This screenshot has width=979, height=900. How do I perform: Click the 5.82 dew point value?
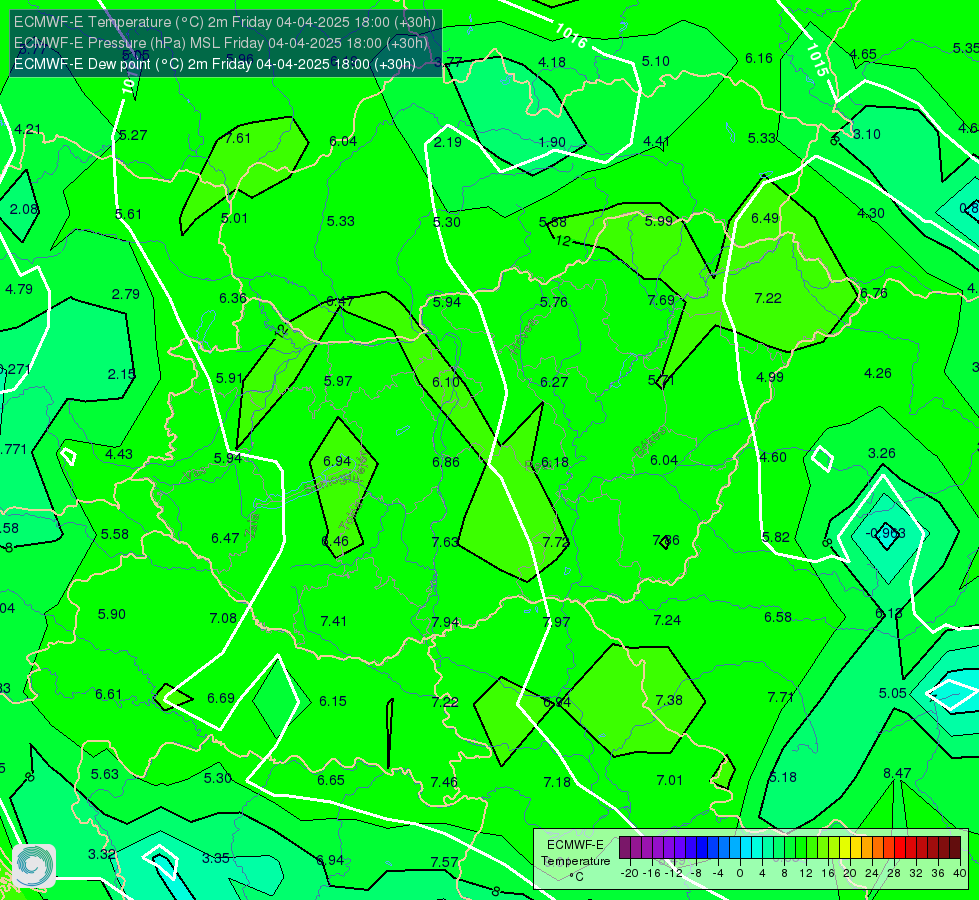[775, 537]
